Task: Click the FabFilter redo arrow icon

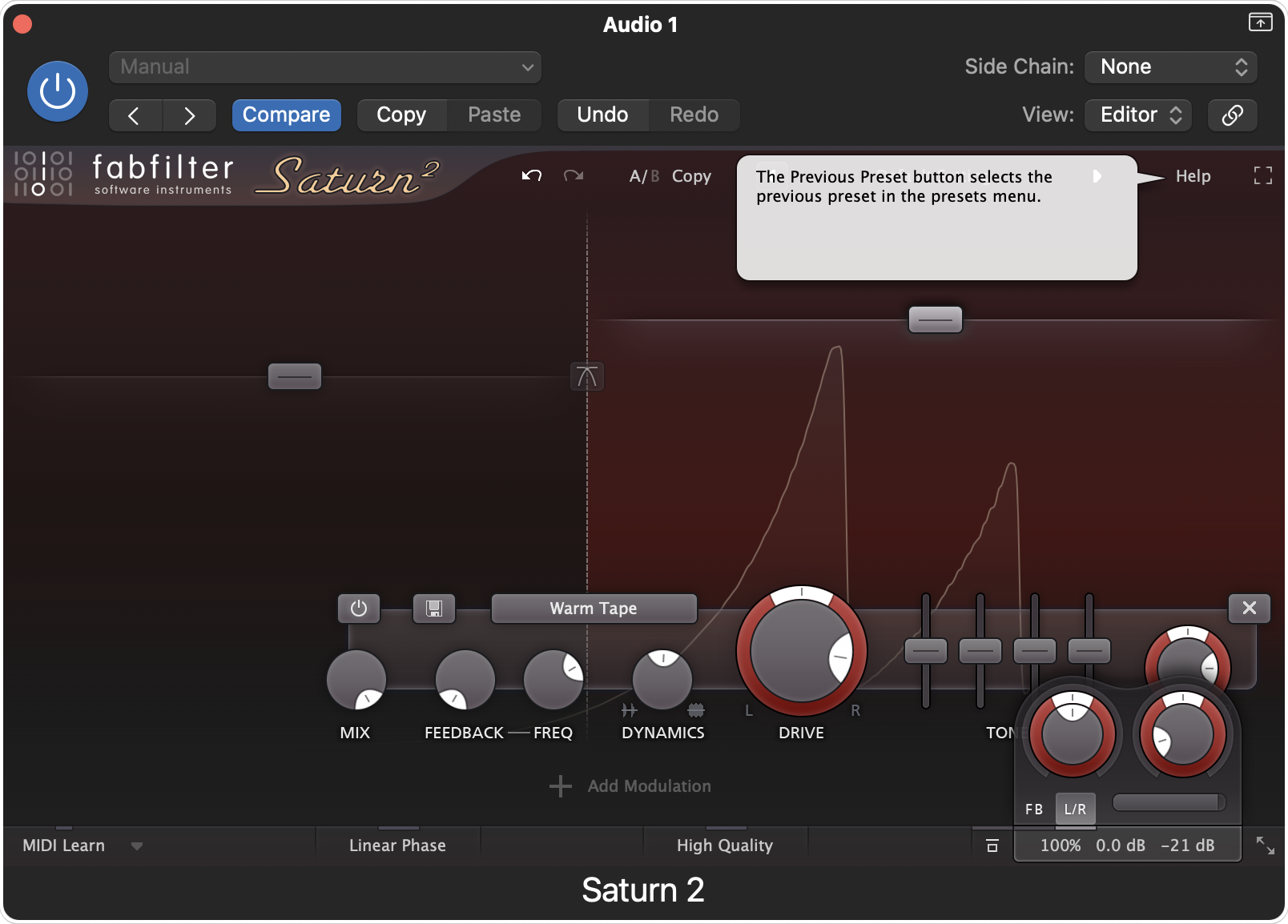Action: 574,175
